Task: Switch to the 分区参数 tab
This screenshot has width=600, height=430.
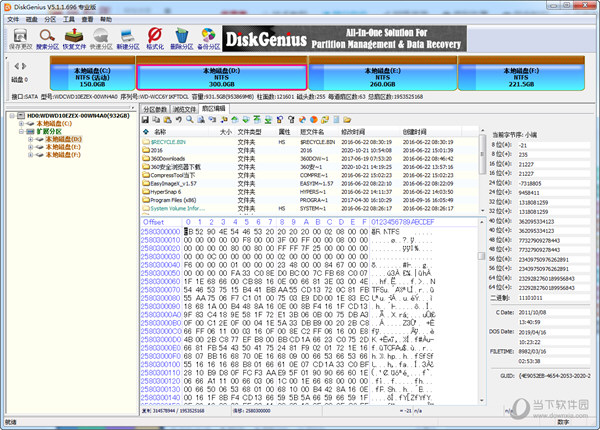Action: [x=155, y=109]
